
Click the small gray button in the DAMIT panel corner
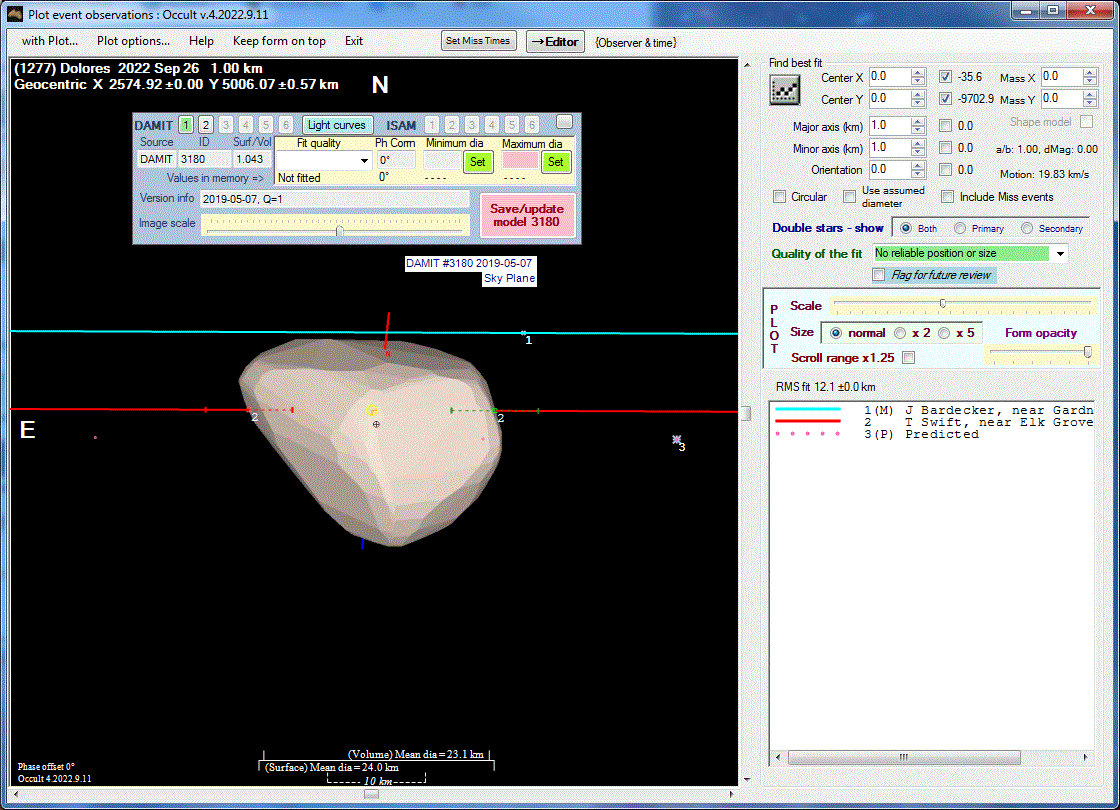click(565, 122)
